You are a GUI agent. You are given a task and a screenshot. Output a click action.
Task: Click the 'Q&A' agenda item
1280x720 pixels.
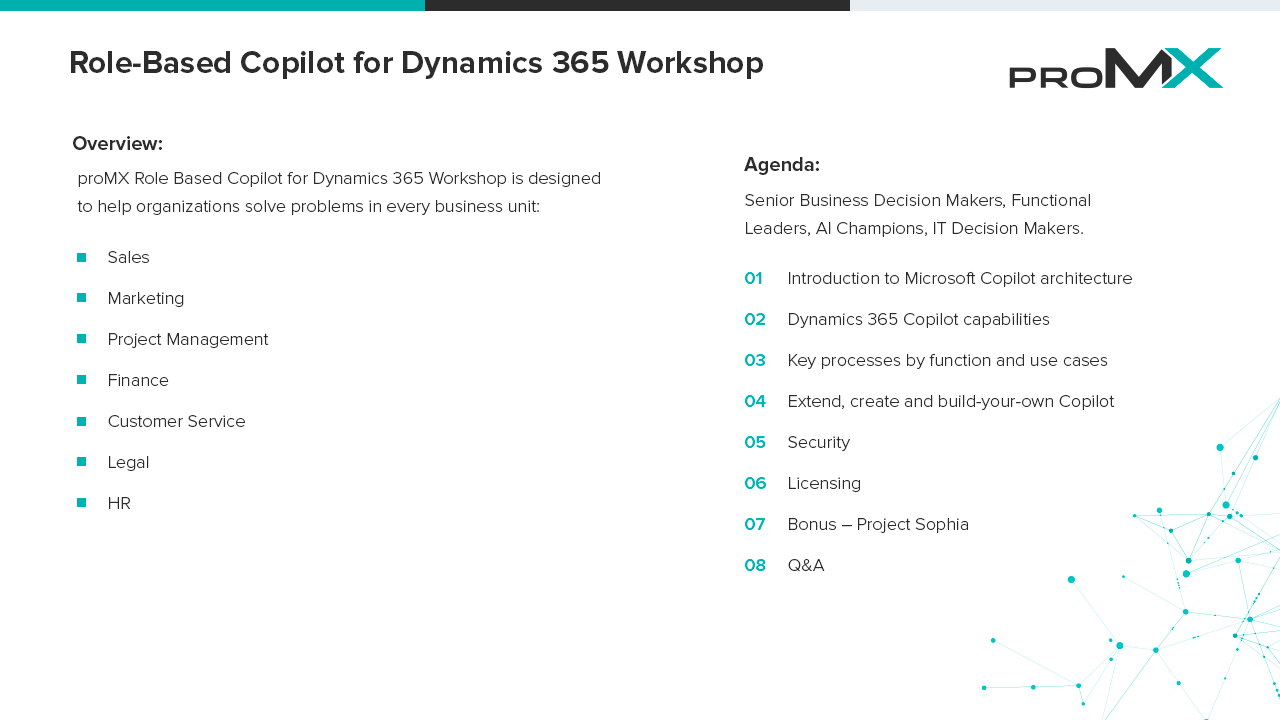point(806,565)
